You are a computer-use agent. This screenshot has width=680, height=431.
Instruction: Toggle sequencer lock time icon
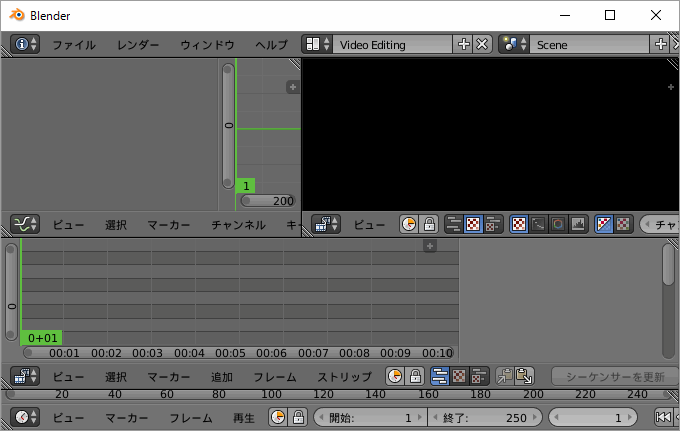tap(415, 376)
